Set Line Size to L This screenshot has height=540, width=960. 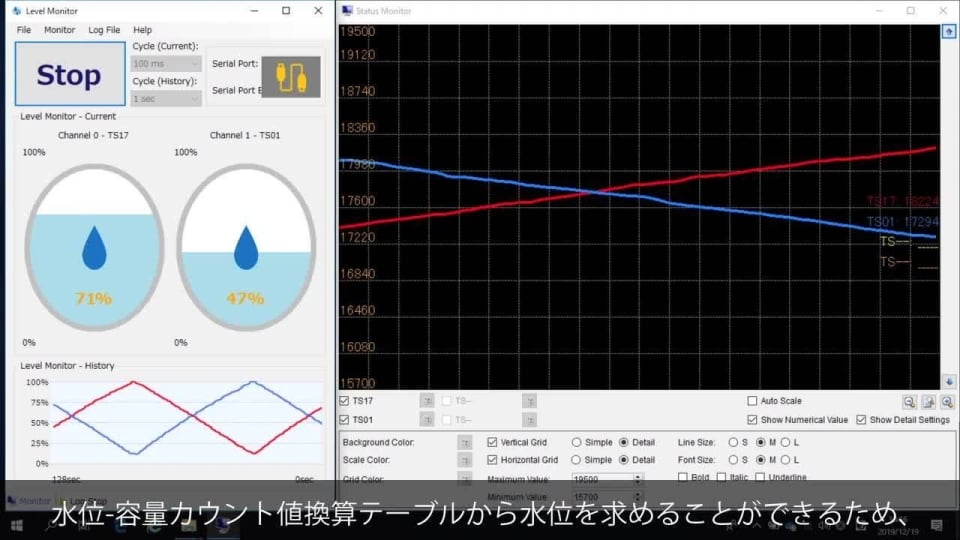786,442
